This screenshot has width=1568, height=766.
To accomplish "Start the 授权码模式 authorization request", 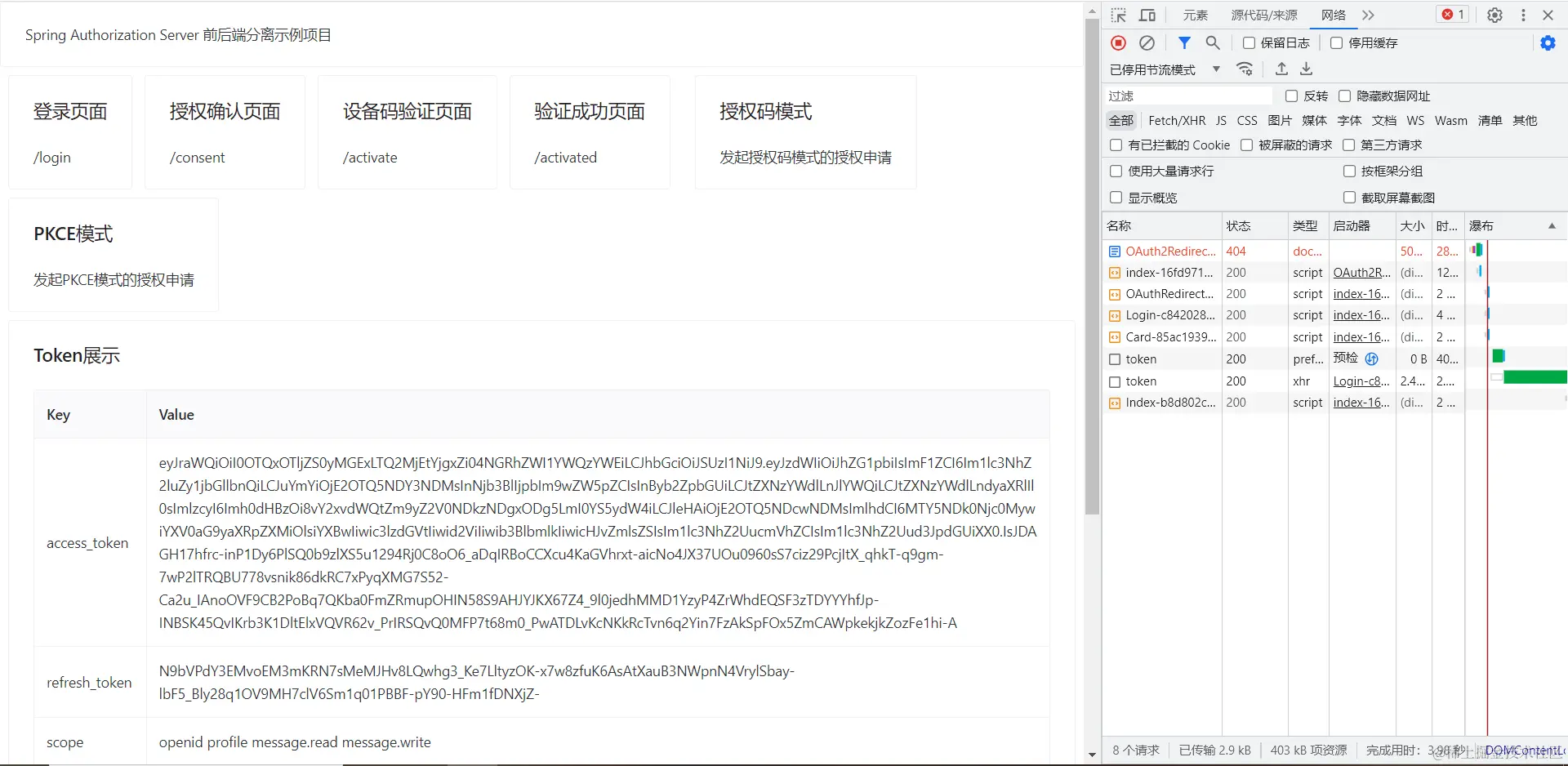I will pyautogui.click(x=805, y=132).
